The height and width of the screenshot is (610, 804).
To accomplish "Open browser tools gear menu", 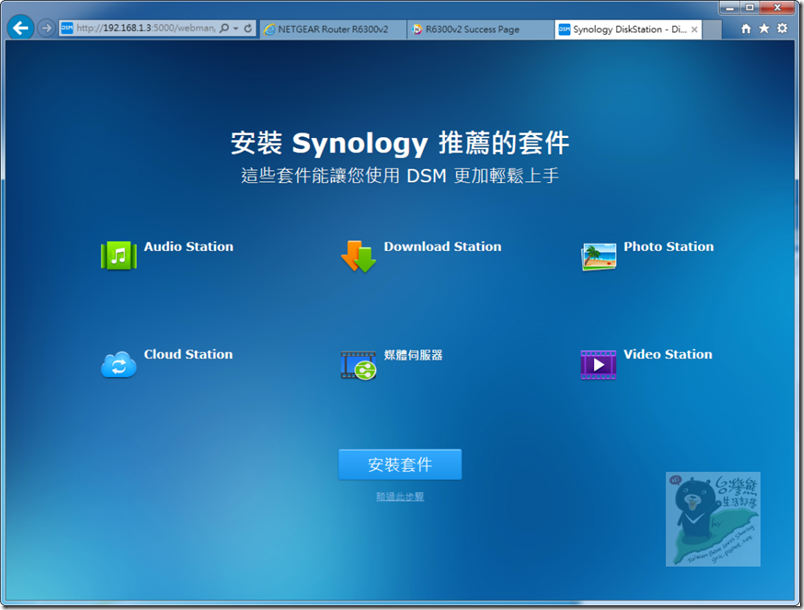I will (782, 29).
